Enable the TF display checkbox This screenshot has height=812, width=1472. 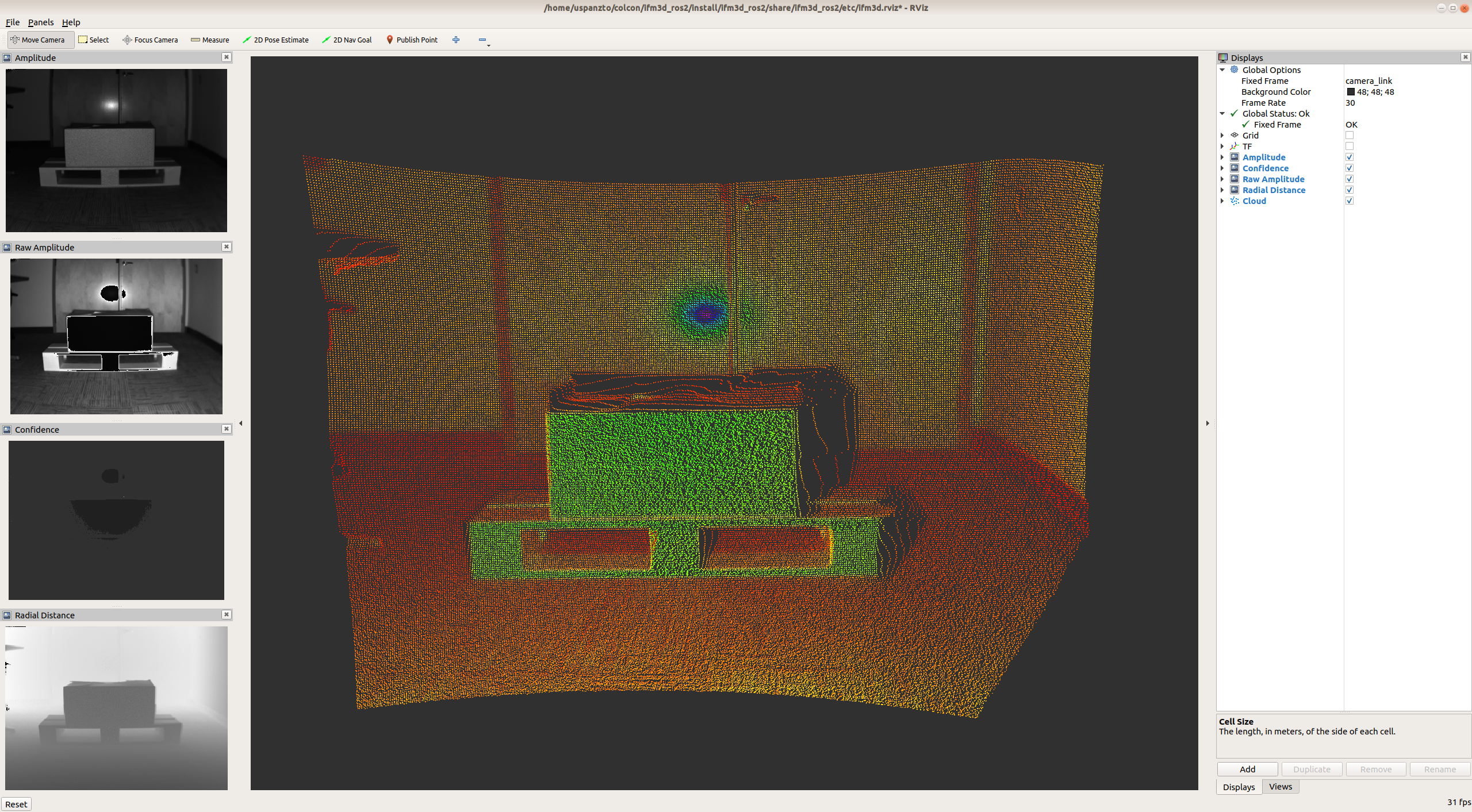coord(1350,147)
